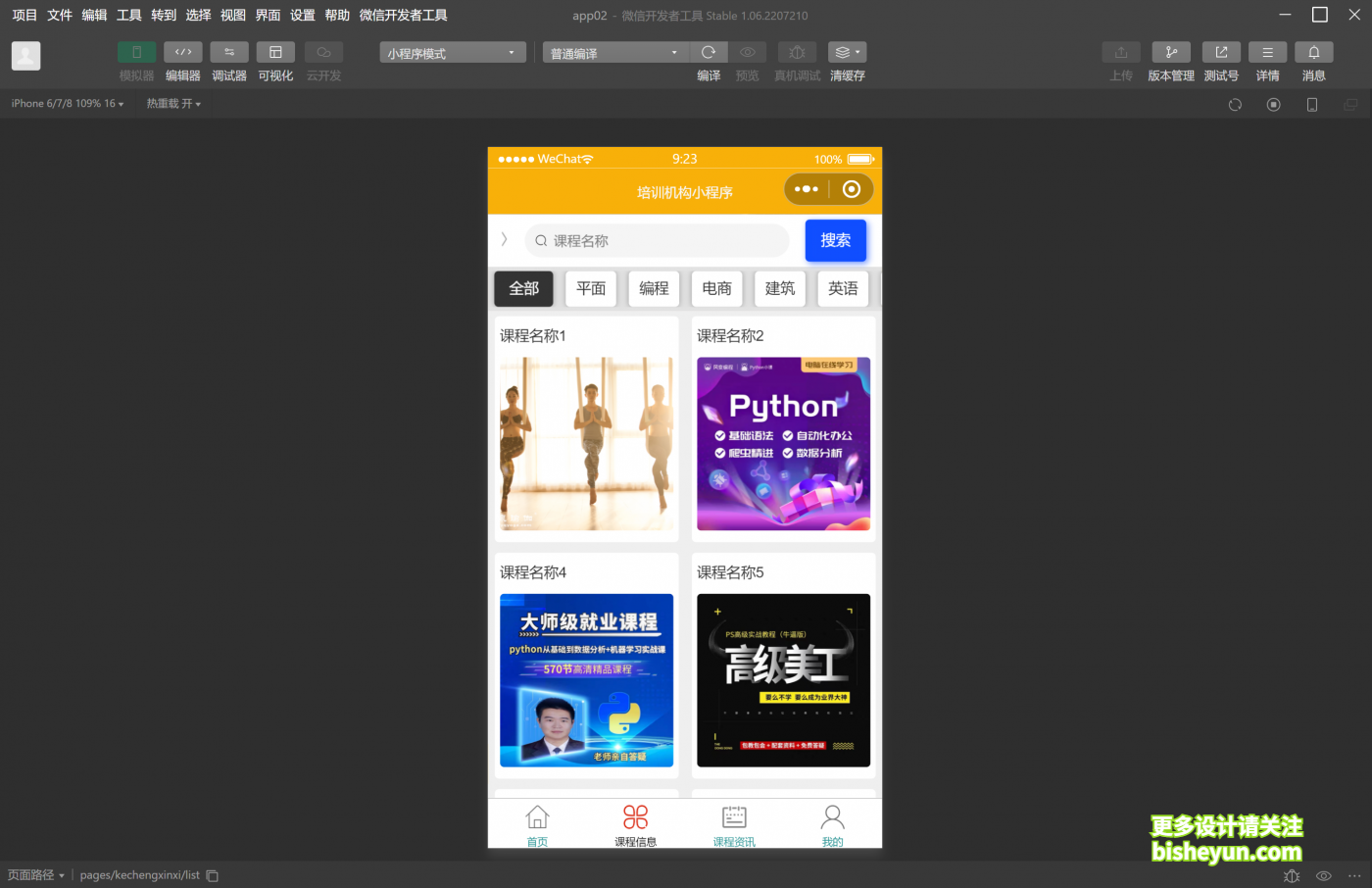Click the test account (测试号) icon
This screenshot has width=1372, height=888.
1221,52
